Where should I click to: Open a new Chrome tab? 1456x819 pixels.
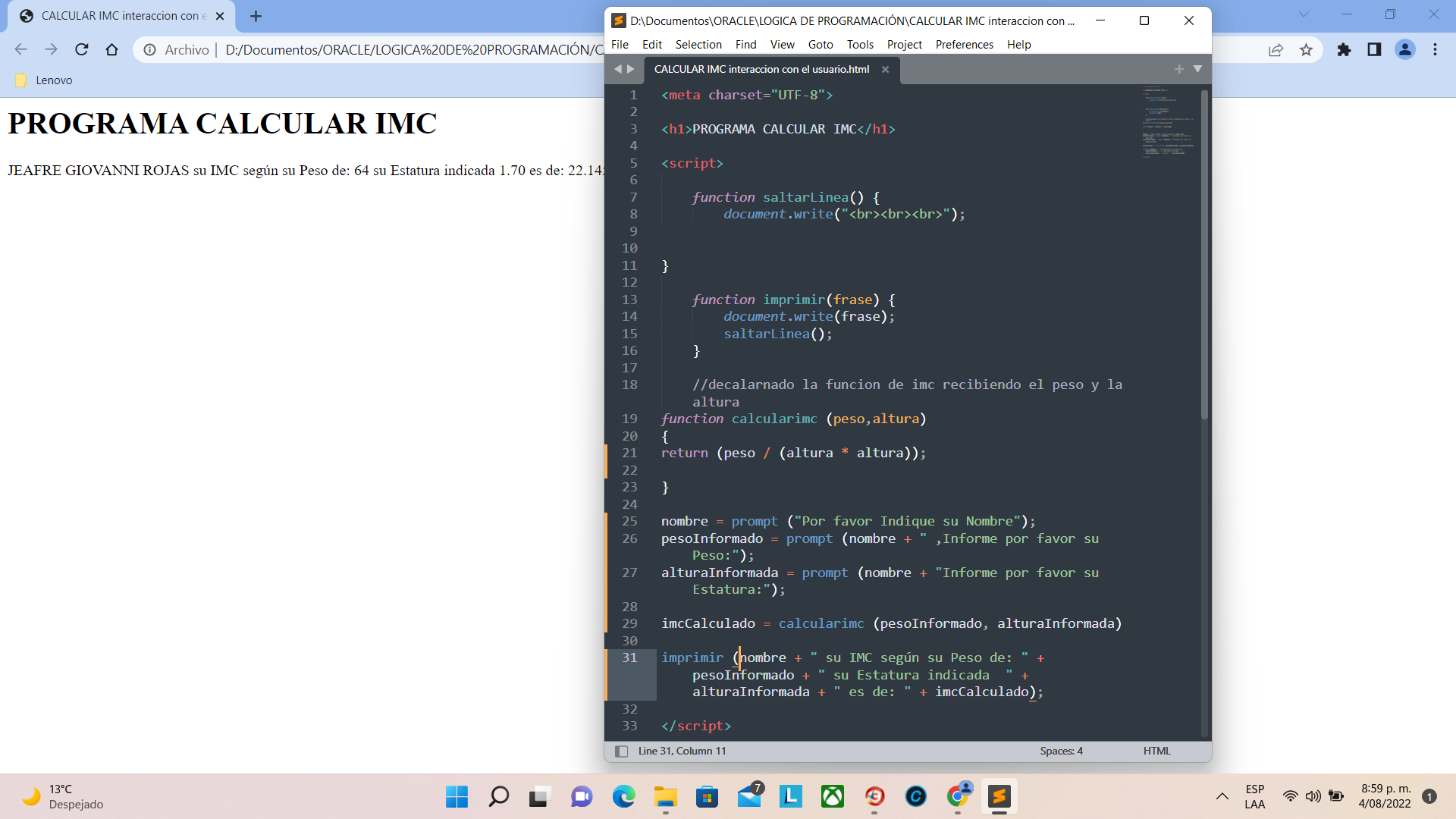pyautogui.click(x=256, y=16)
